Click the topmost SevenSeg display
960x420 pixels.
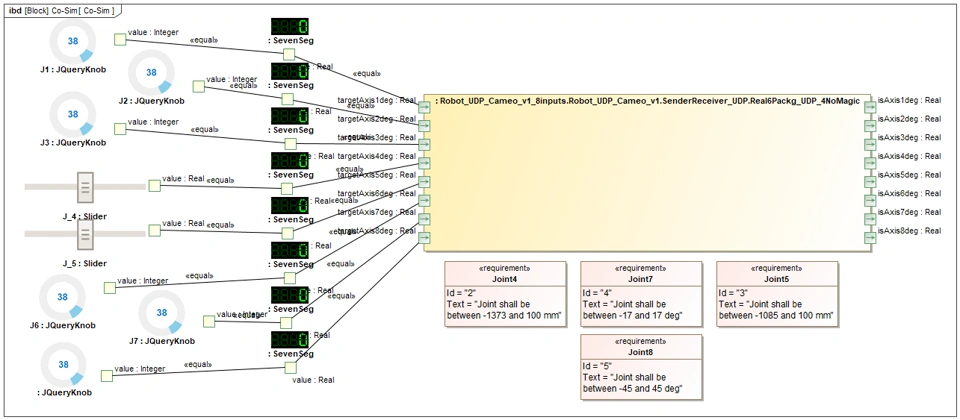pos(290,26)
